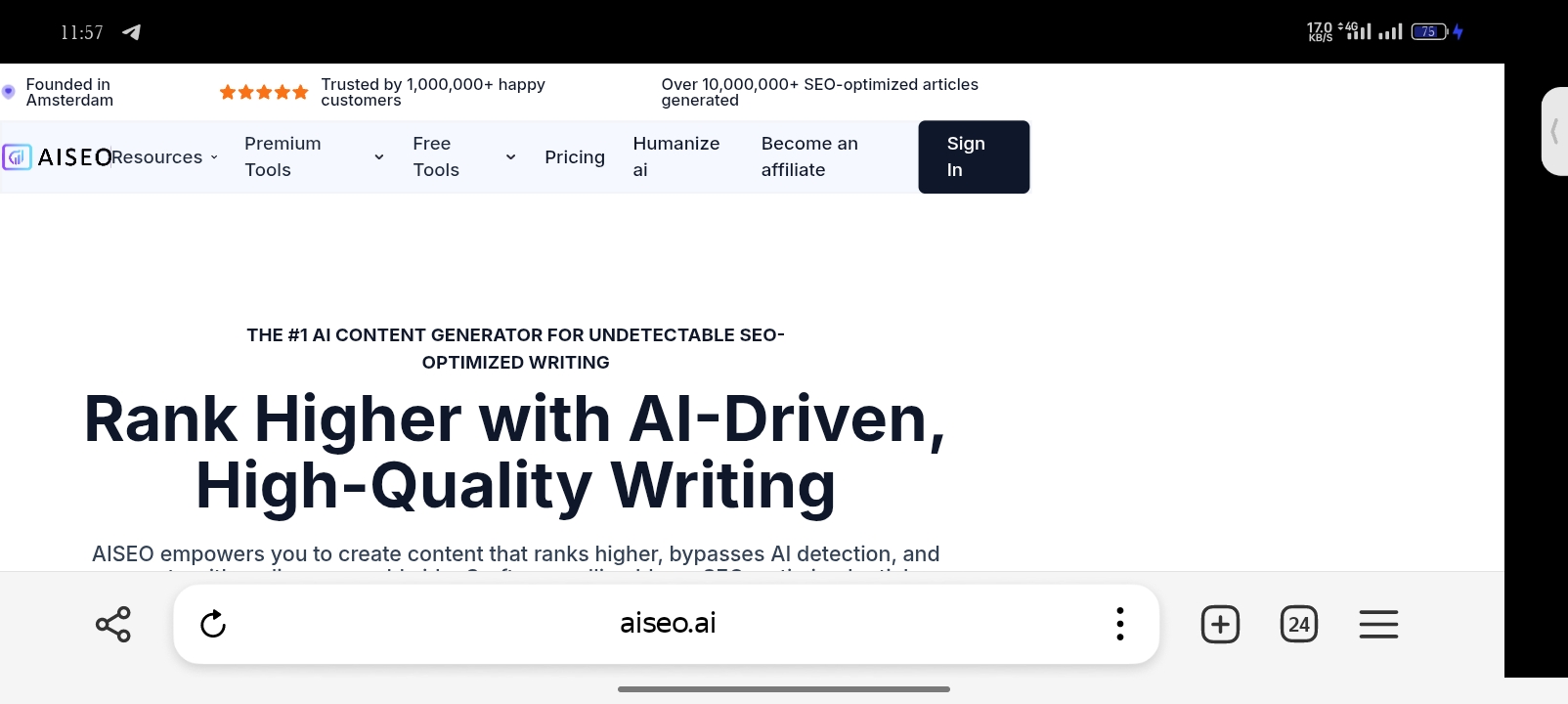The image size is (1568, 704).
Task: Tap the location pin icon near Amsterdam
Action: pyautogui.click(x=9, y=92)
